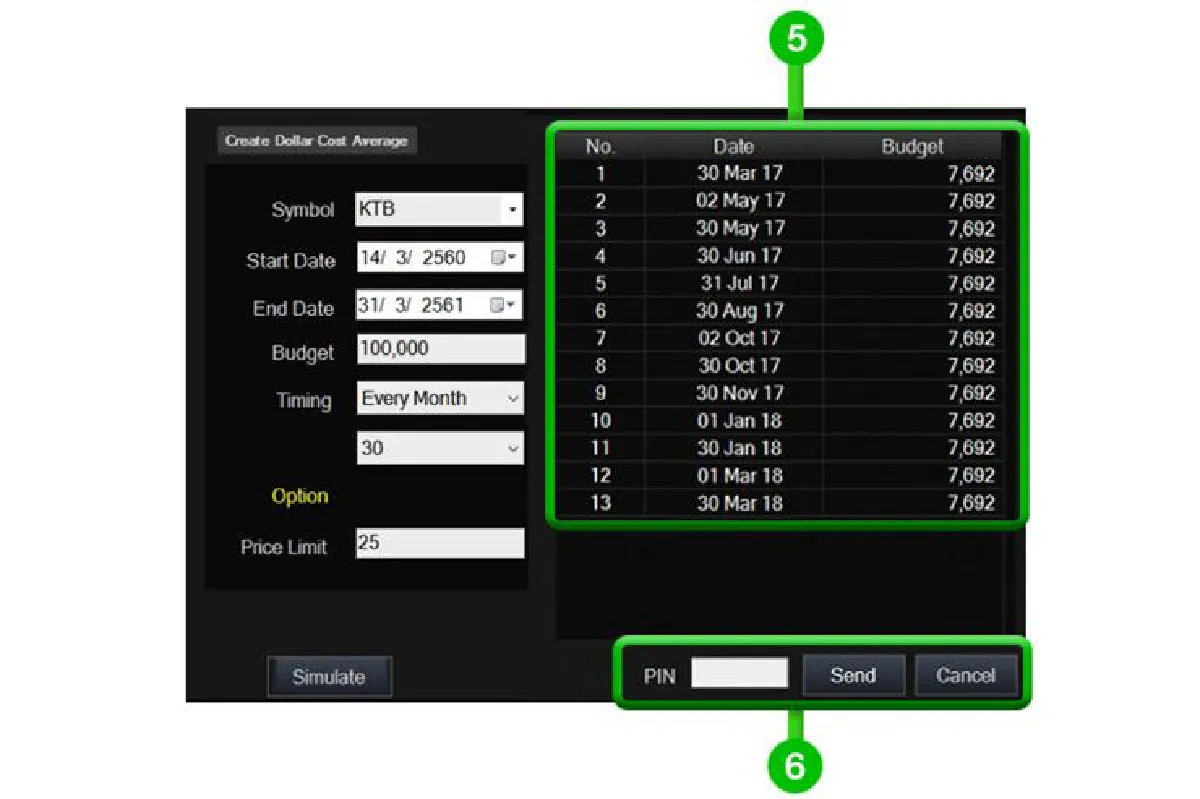
Task: Open the Every Month timing dropdown
Action: click(x=440, y=398)
